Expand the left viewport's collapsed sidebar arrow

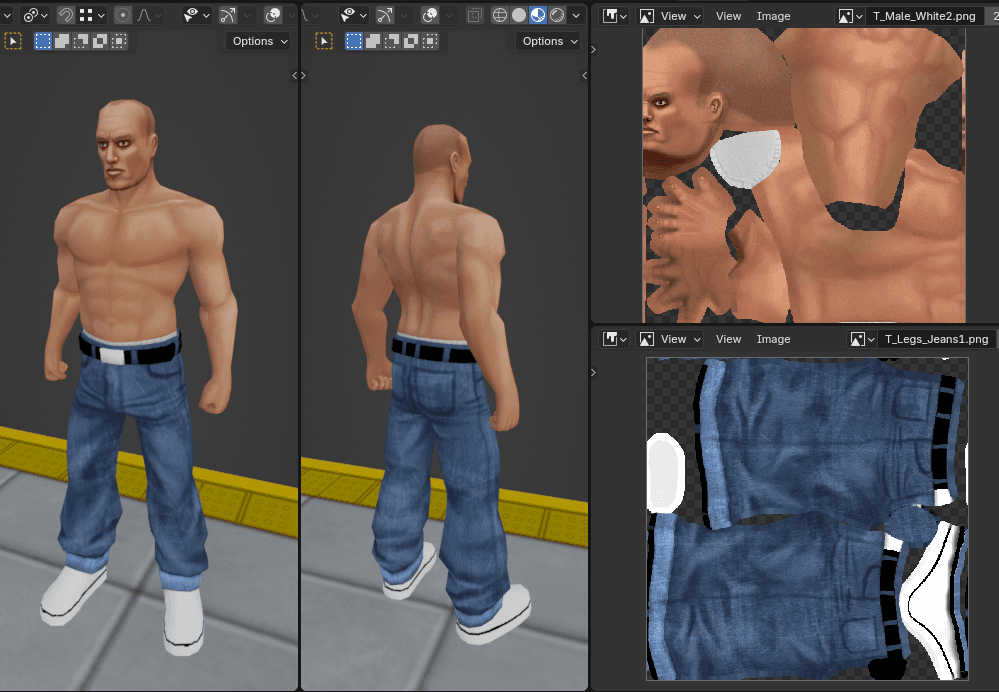click(x=294, y=76)
